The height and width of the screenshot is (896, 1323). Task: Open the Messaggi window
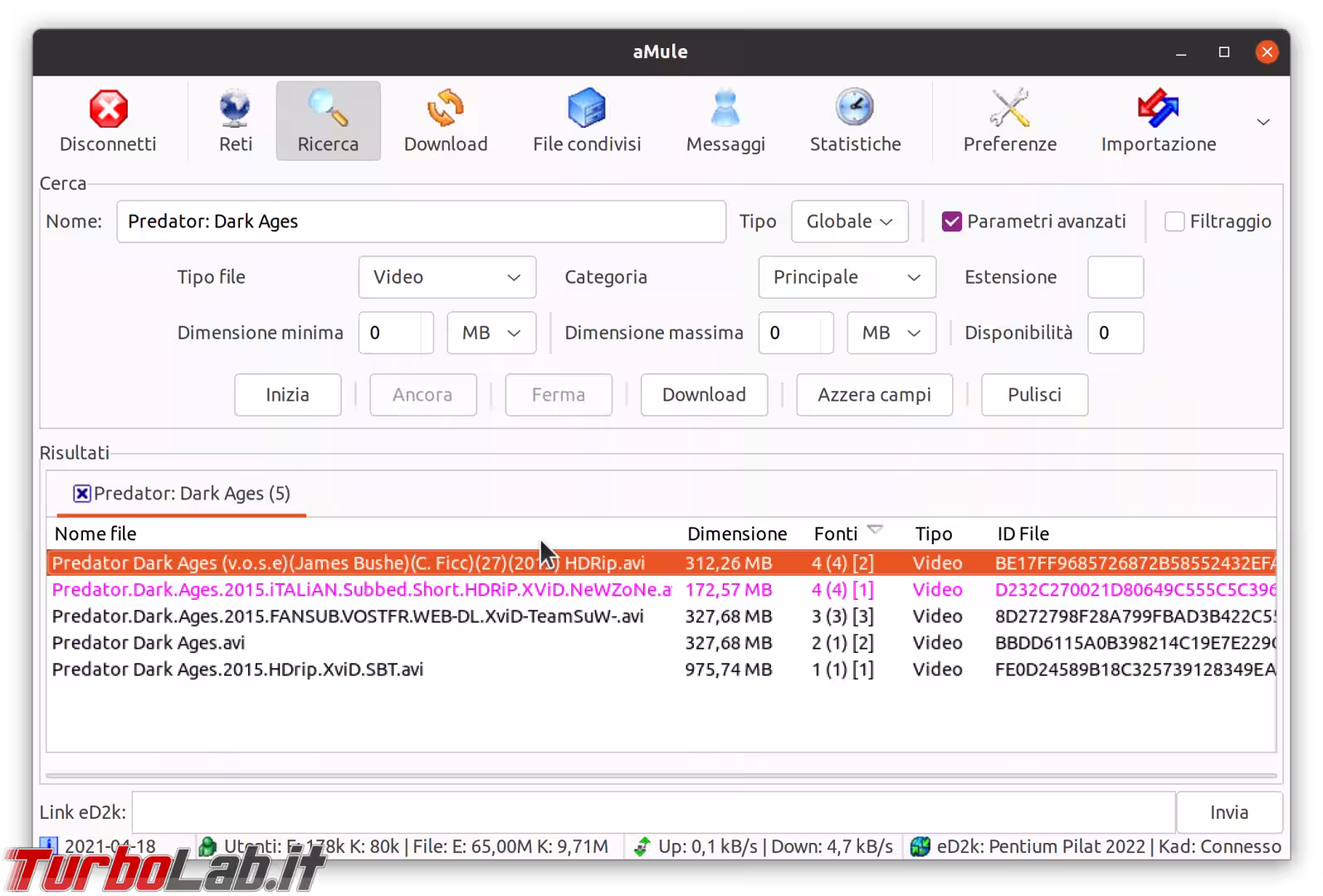click(x=725, y=121)
